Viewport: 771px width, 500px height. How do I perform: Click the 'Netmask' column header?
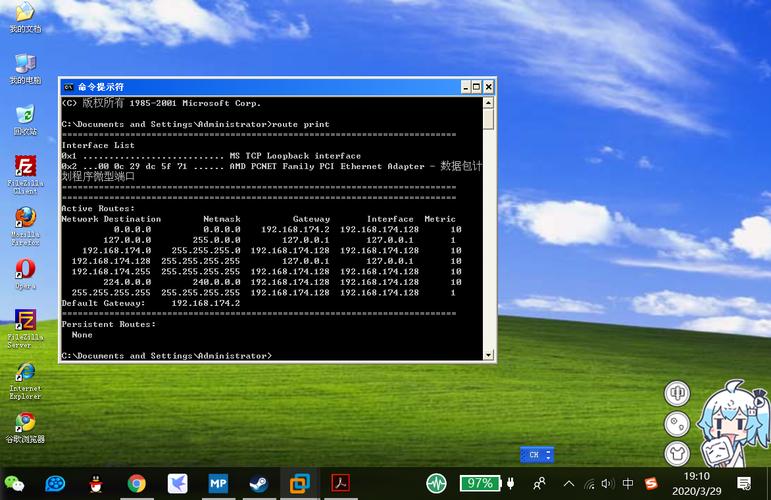click(222, 219)
